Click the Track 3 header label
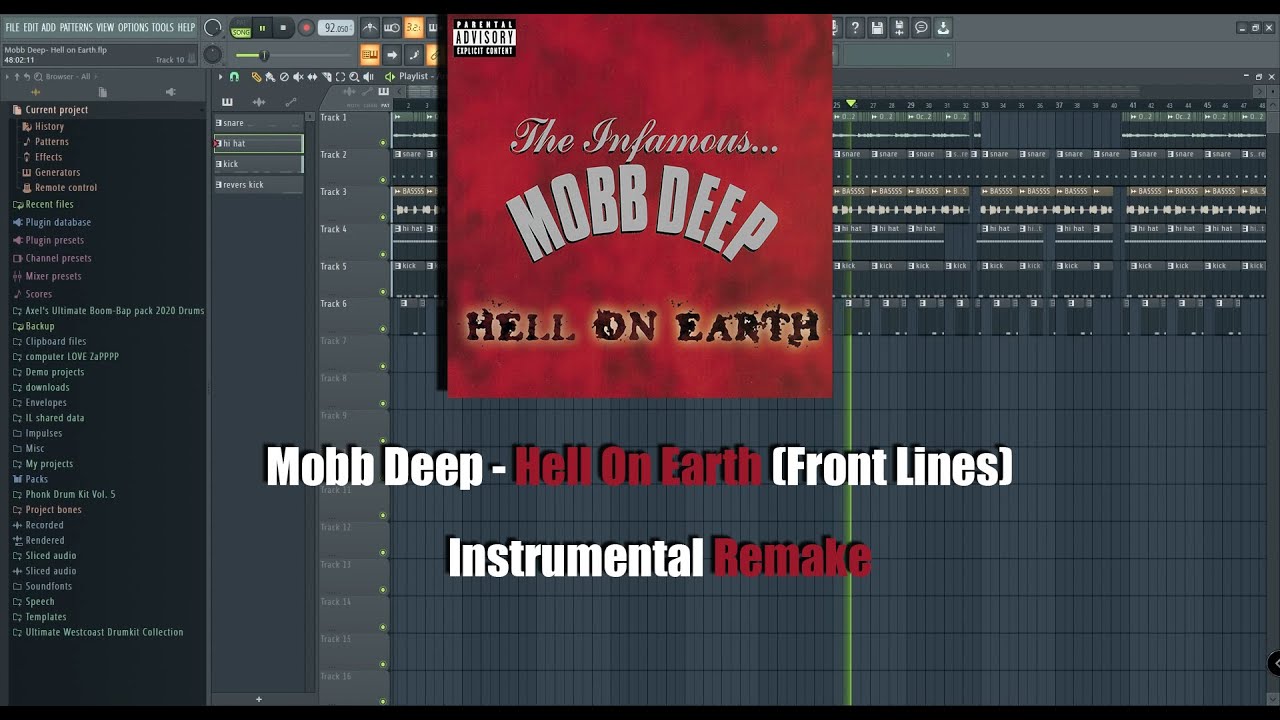The image size is (1280, 720). click(333, 192)
